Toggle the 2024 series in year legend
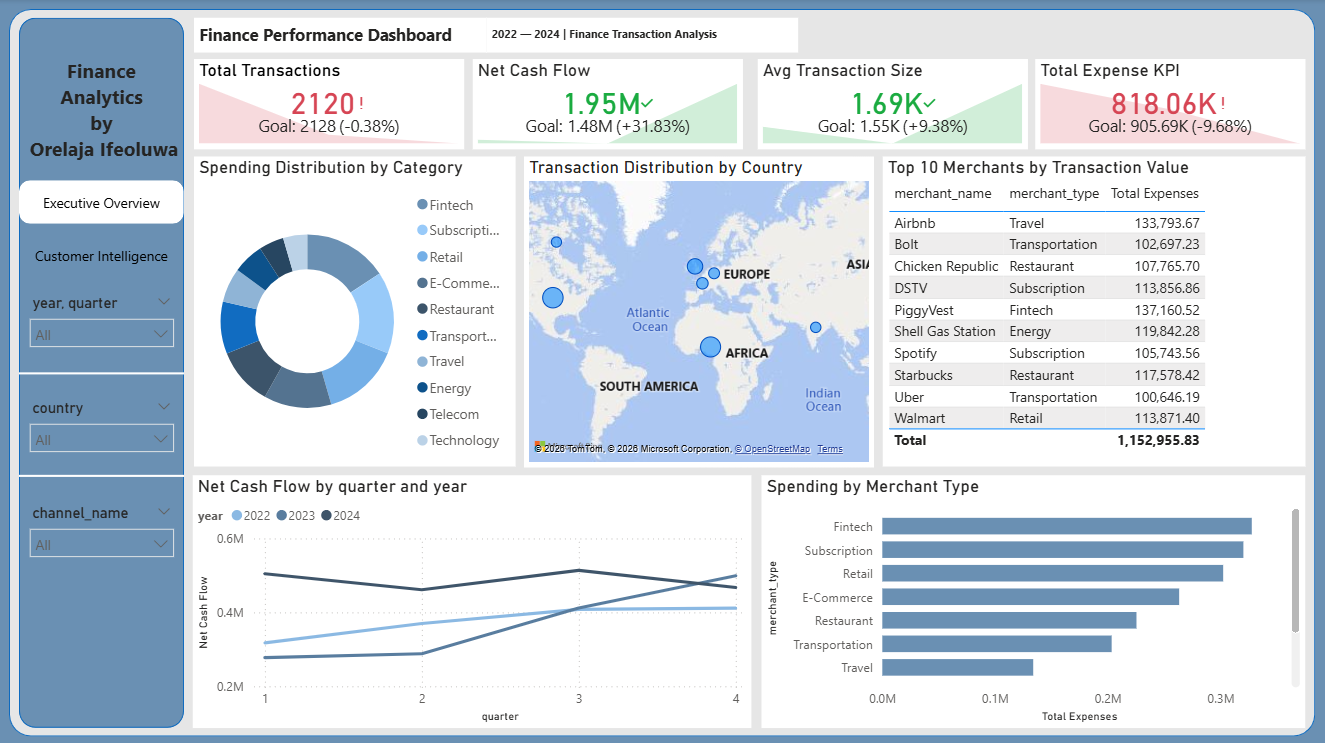 click(339, 516)
